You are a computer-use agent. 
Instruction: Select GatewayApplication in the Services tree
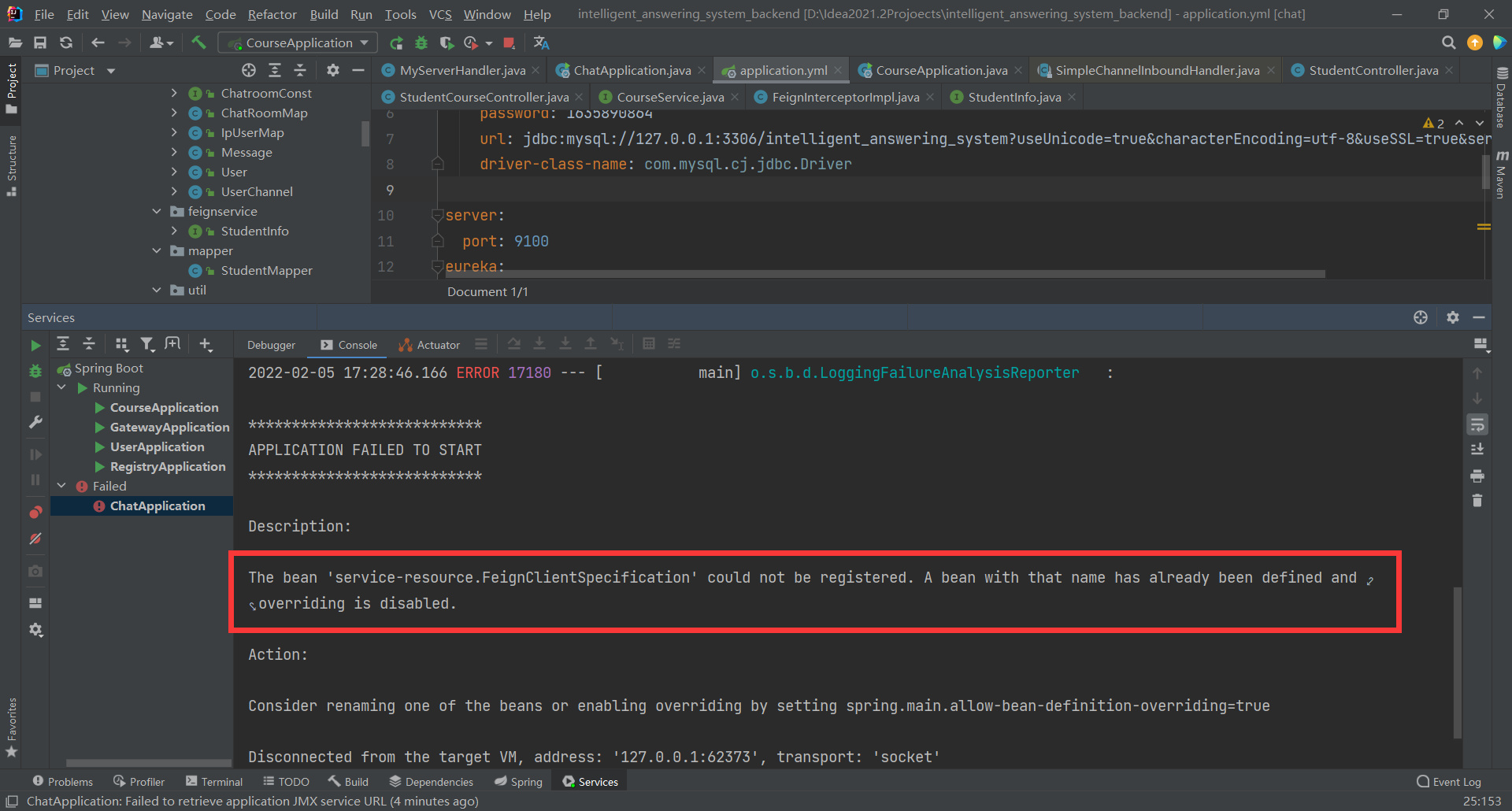[x=169, y=427]
